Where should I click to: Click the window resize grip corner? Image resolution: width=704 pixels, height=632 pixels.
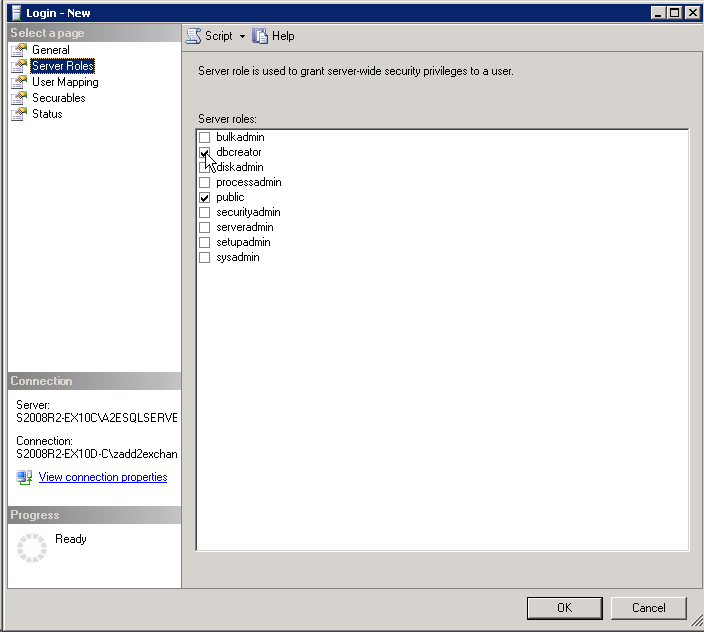(x=697, y=621)
